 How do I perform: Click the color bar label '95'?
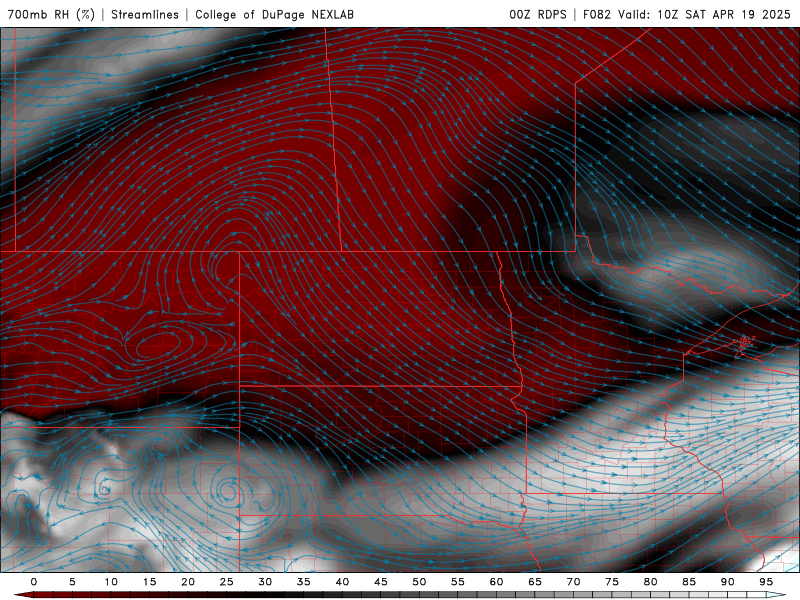(x=766, y=582)
